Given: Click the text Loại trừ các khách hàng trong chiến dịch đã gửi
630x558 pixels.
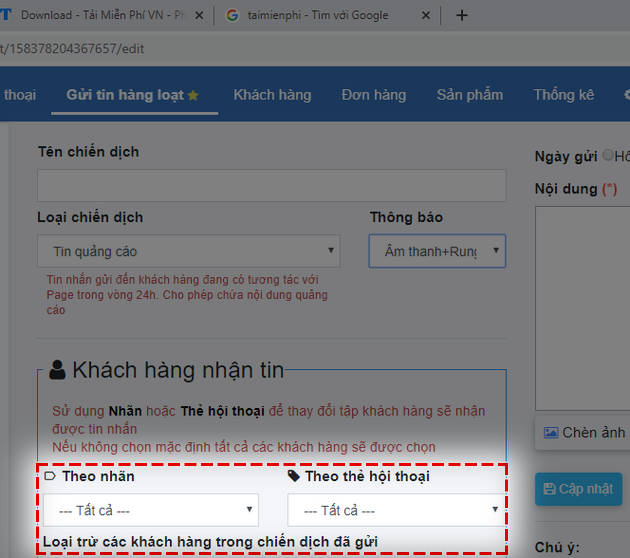Looking at the screenshot, I should pyautogui.click(x=210, y=542).
